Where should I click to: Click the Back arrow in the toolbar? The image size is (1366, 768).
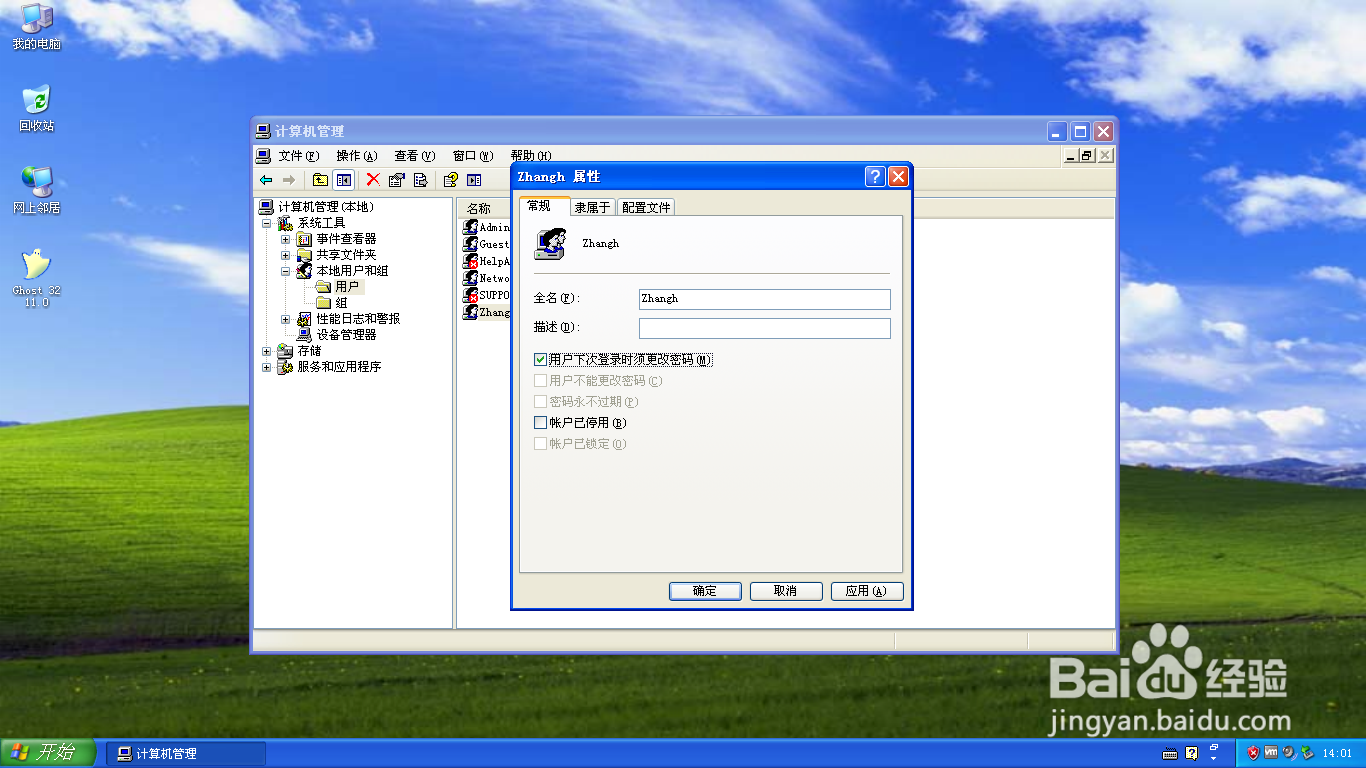pos(266,180)
